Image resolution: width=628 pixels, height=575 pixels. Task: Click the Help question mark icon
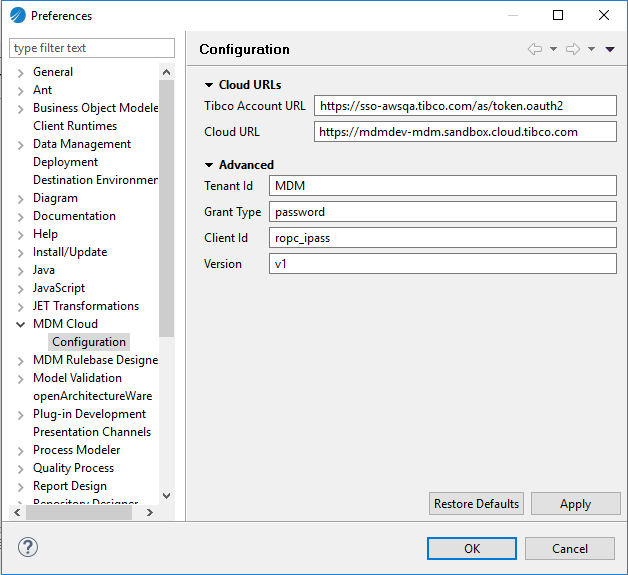click(28, 547)
